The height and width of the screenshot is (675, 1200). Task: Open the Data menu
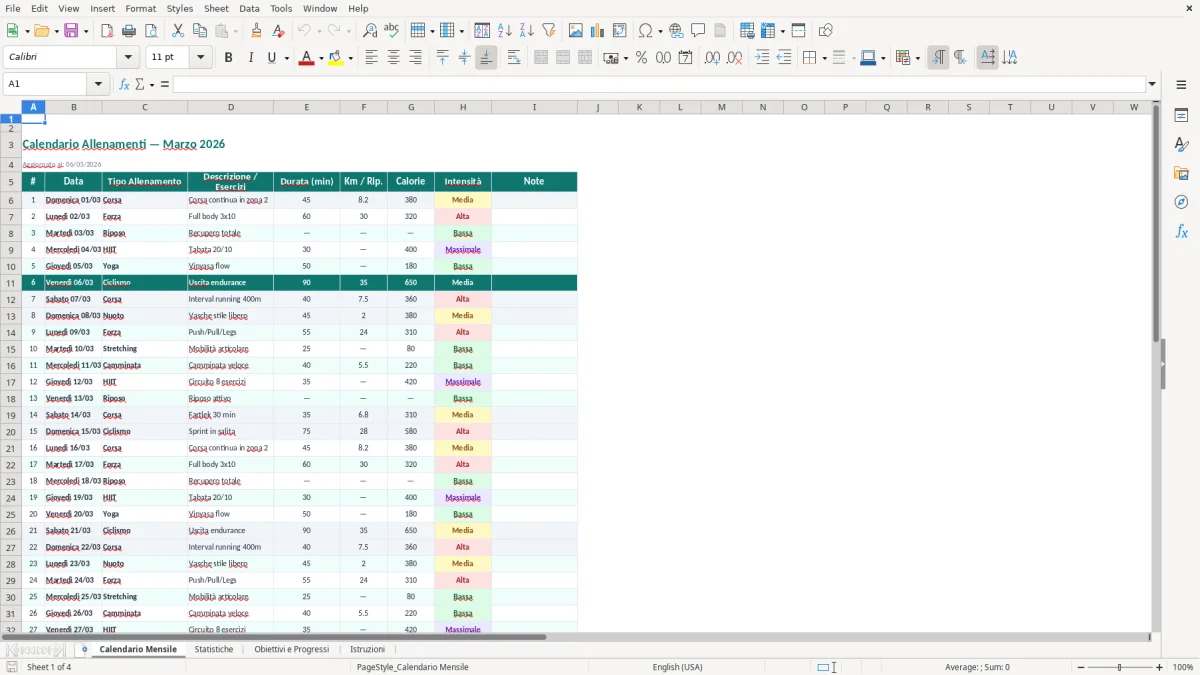tap(249, 8)
